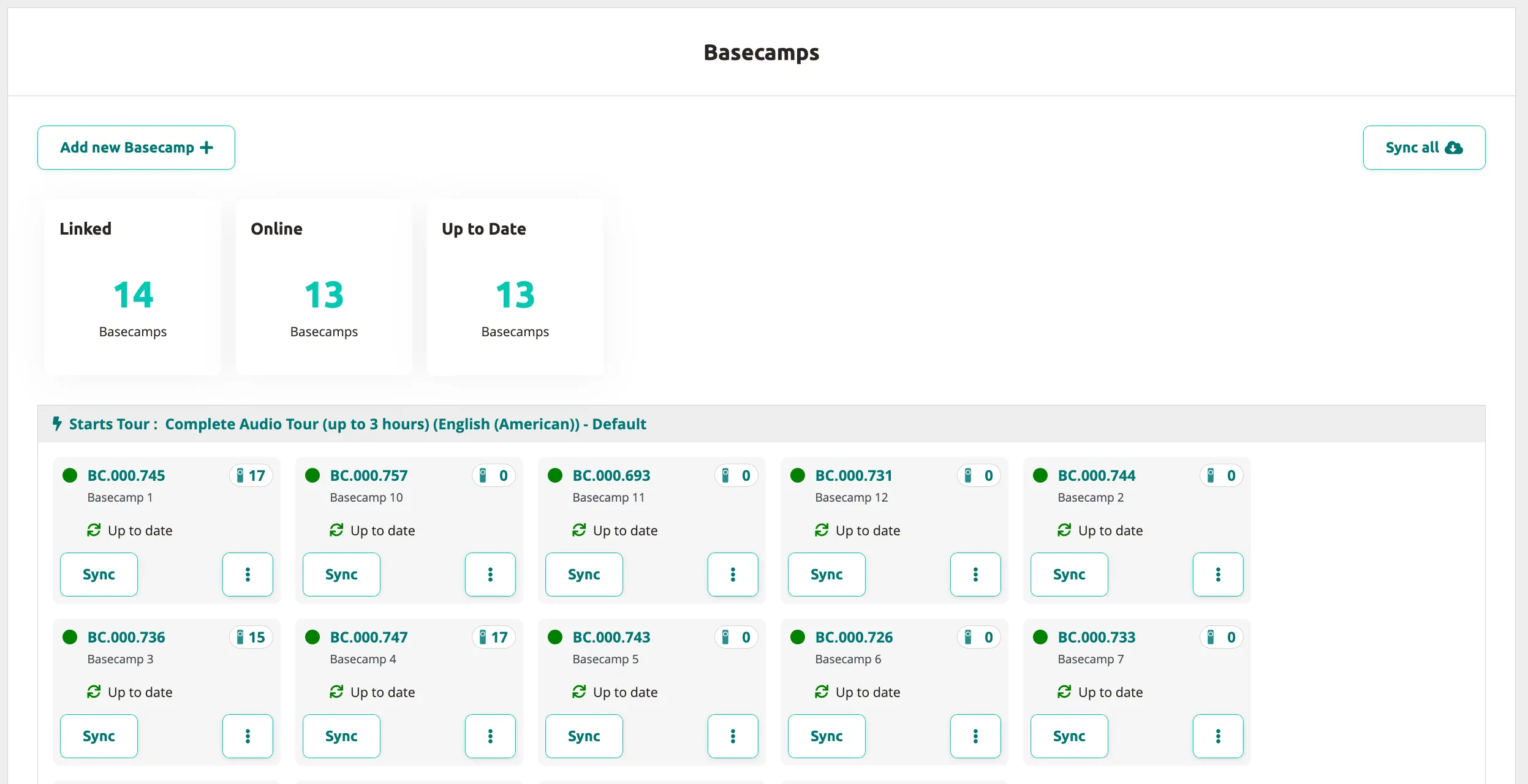Sync Basecamp 11 (BC.000.693)
The height and width of the screenshot is (784, 1528).
(584, 575)
